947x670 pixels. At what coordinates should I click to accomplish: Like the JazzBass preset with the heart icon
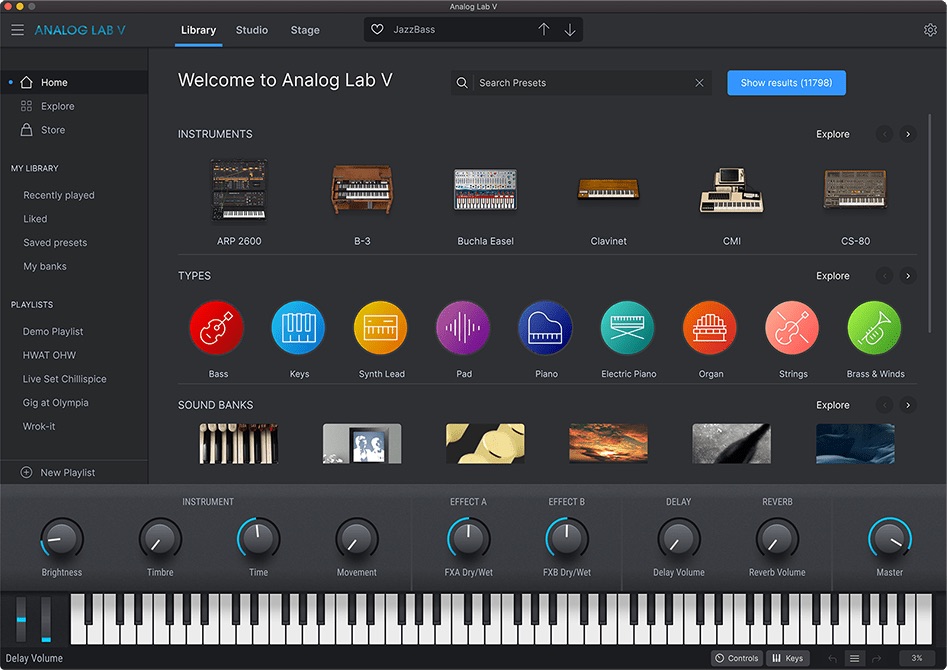click(377, 30)
